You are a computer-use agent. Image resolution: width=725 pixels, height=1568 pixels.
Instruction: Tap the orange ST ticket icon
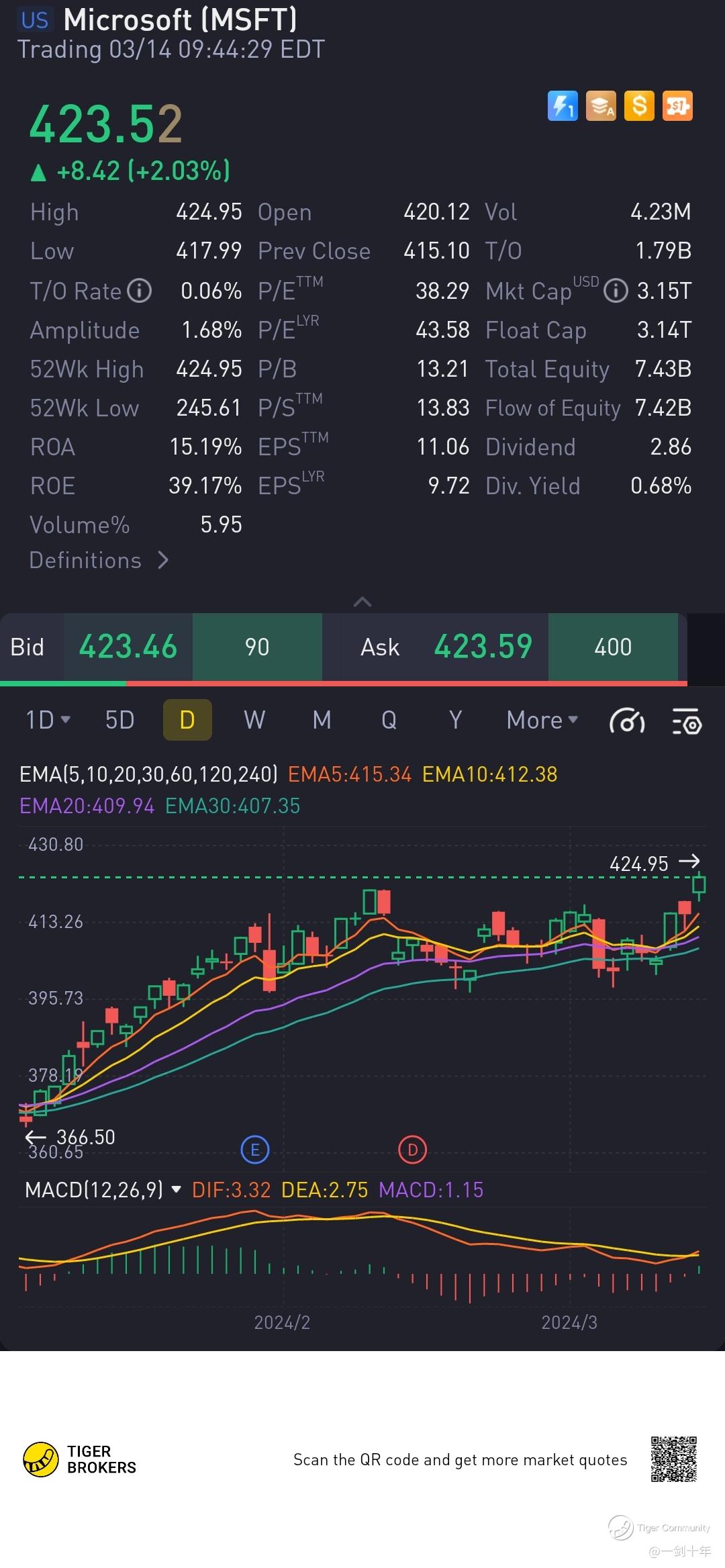click(677, 106)
